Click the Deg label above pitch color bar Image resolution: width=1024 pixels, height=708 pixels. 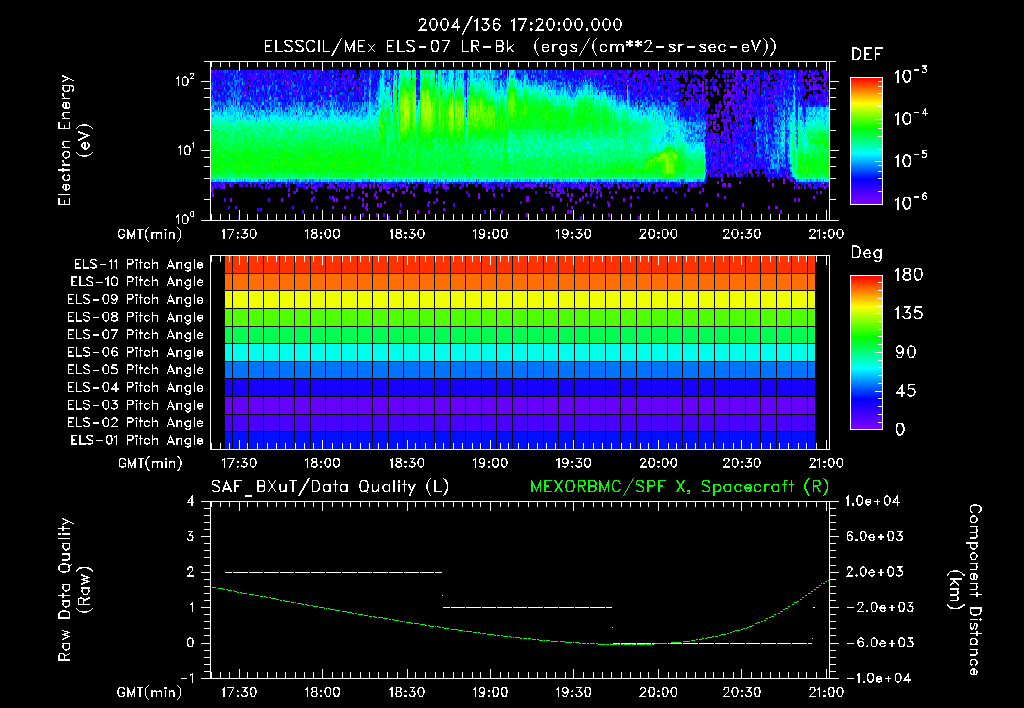click(867, 253)
